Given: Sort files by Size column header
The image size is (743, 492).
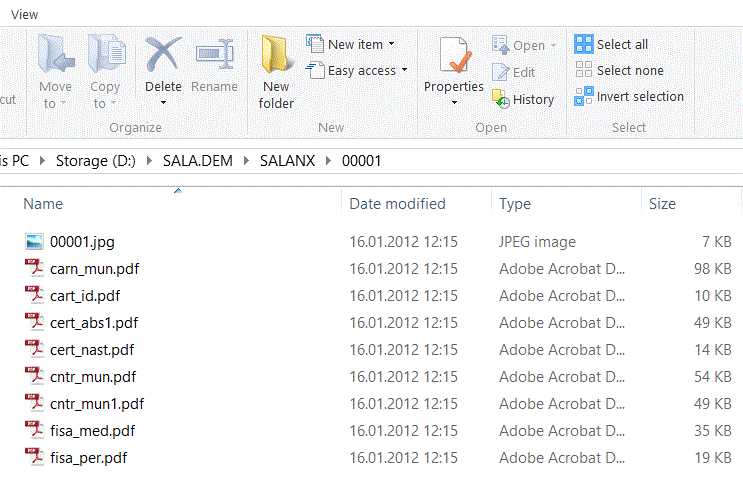Looking at the screenshot, I should click(662, 204).
